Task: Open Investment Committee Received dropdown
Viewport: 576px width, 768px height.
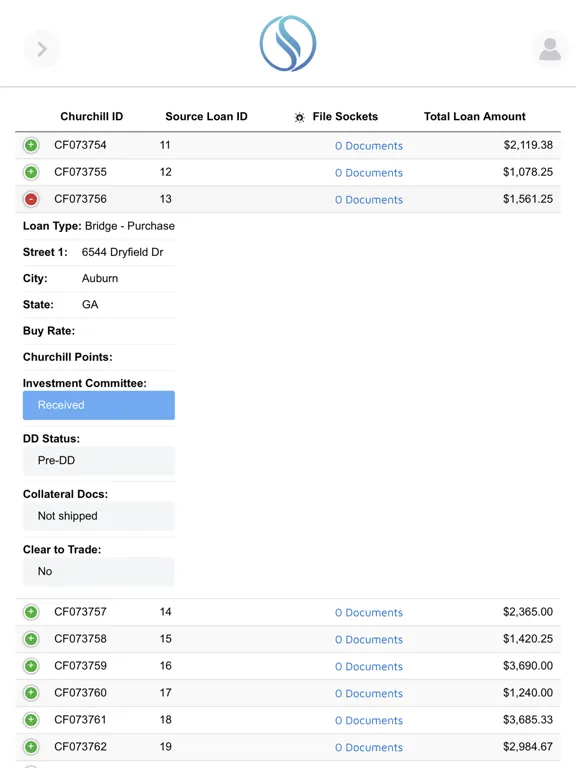Action: [99, 405]
